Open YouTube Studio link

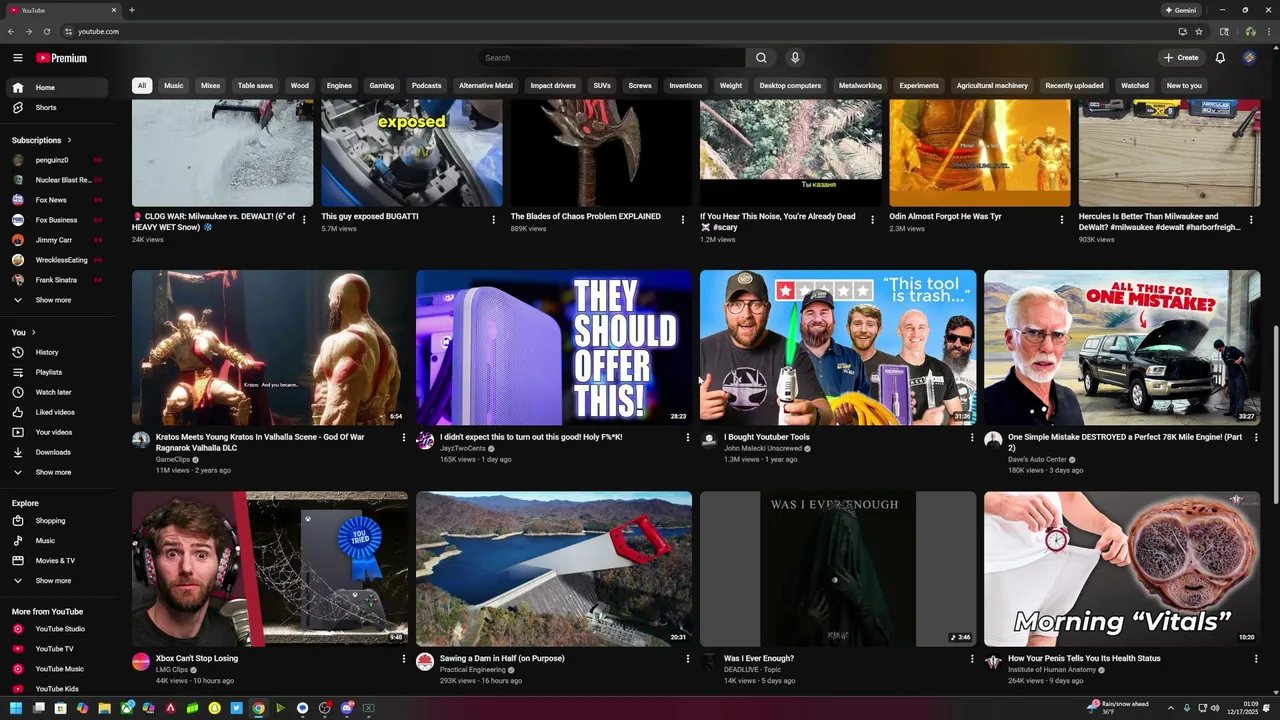tap(59, 629)
